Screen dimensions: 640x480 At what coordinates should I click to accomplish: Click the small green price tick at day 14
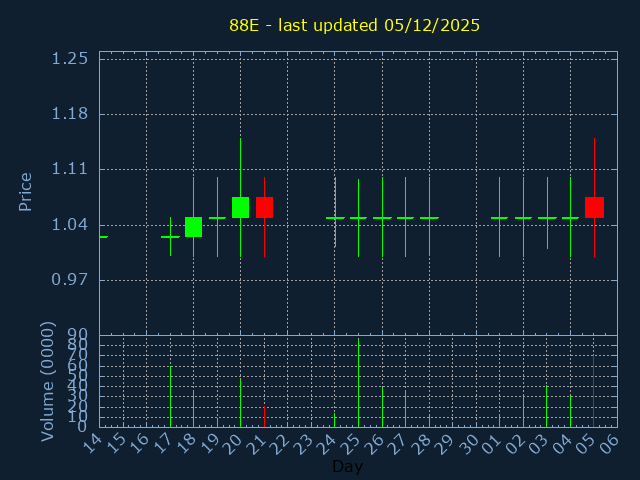pyautogui.click(x=104, y=237)
